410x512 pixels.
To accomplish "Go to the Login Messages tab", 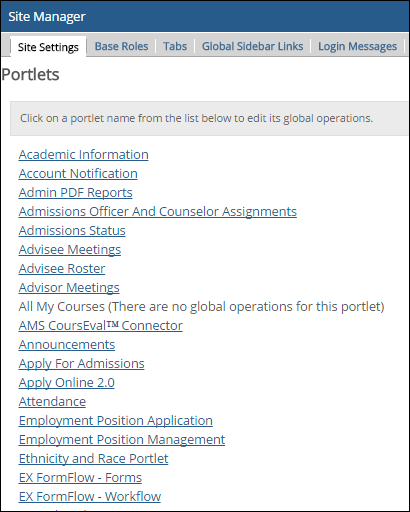I will (357, 46).
